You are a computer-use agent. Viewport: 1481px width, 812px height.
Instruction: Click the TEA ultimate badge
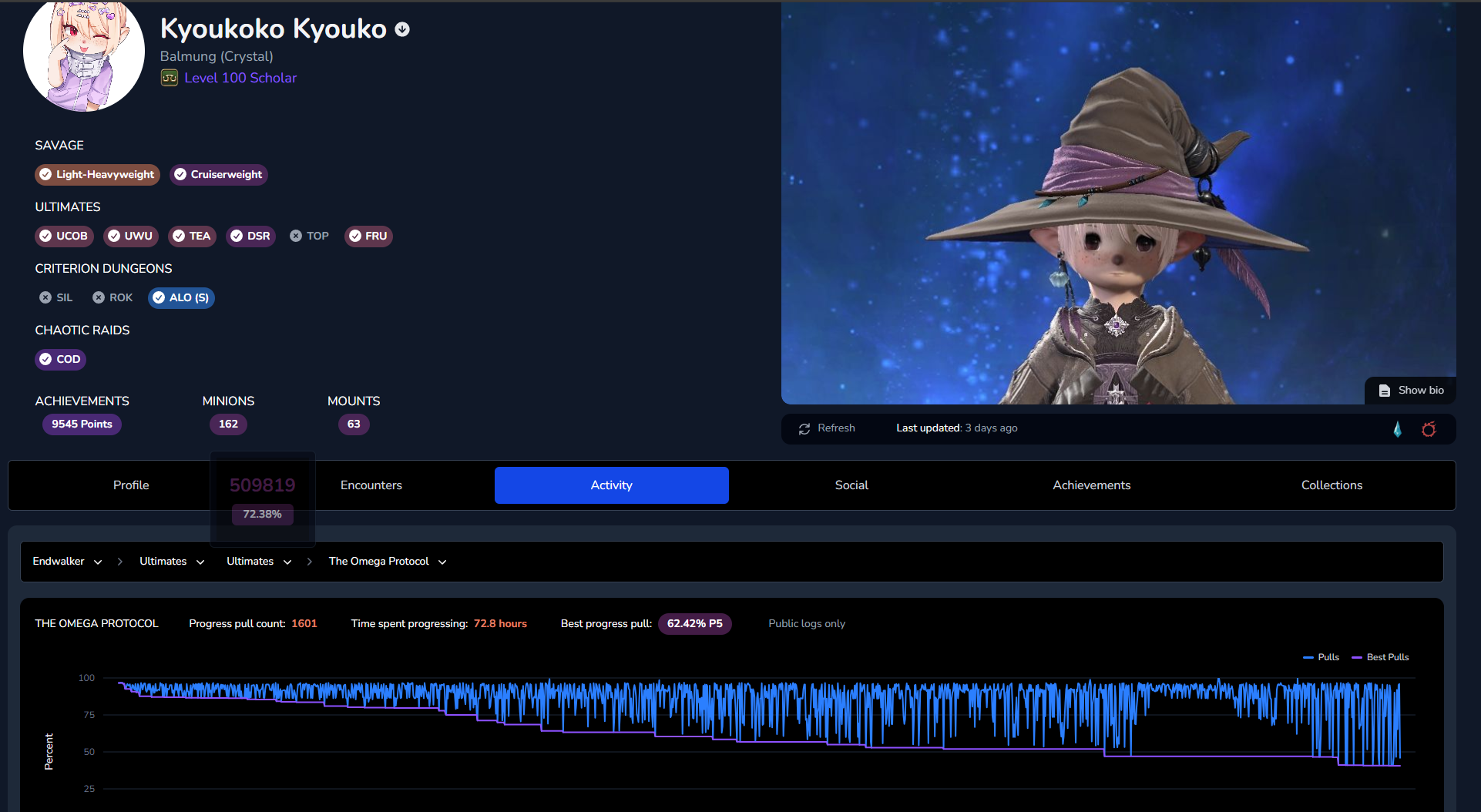[192, 237]
